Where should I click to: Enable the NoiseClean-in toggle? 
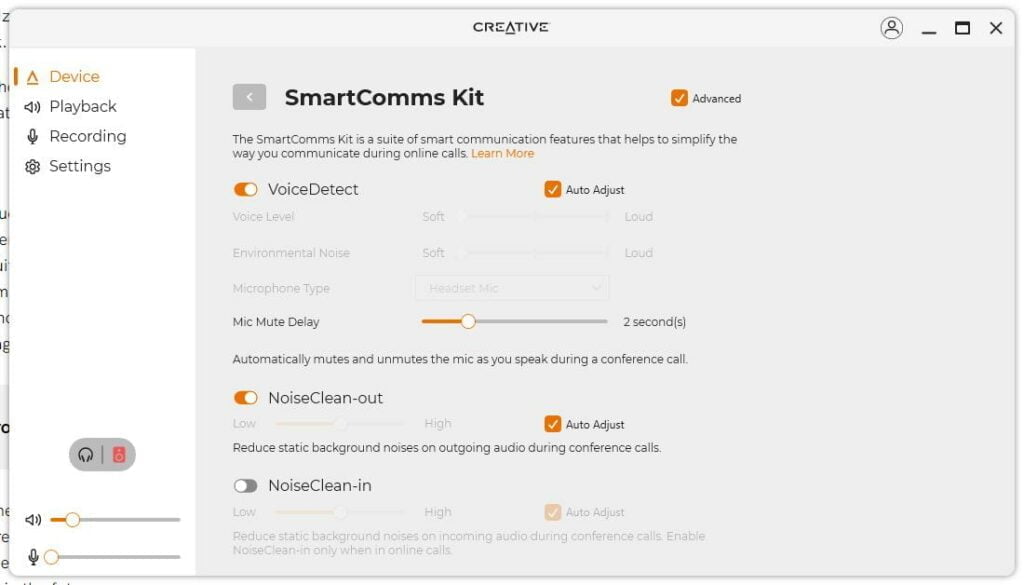(245, 486)
